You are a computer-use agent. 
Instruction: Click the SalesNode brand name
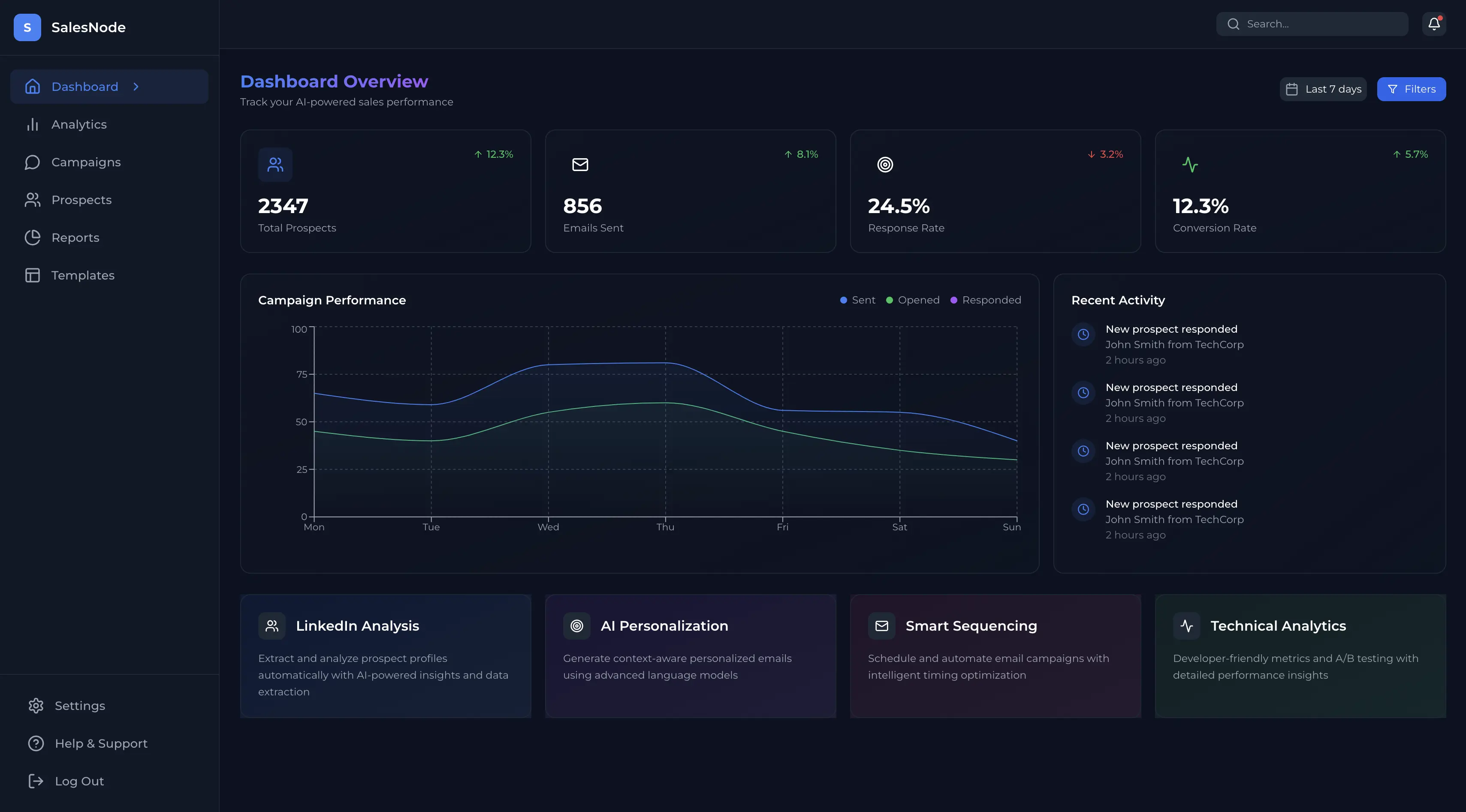[88, 27]
